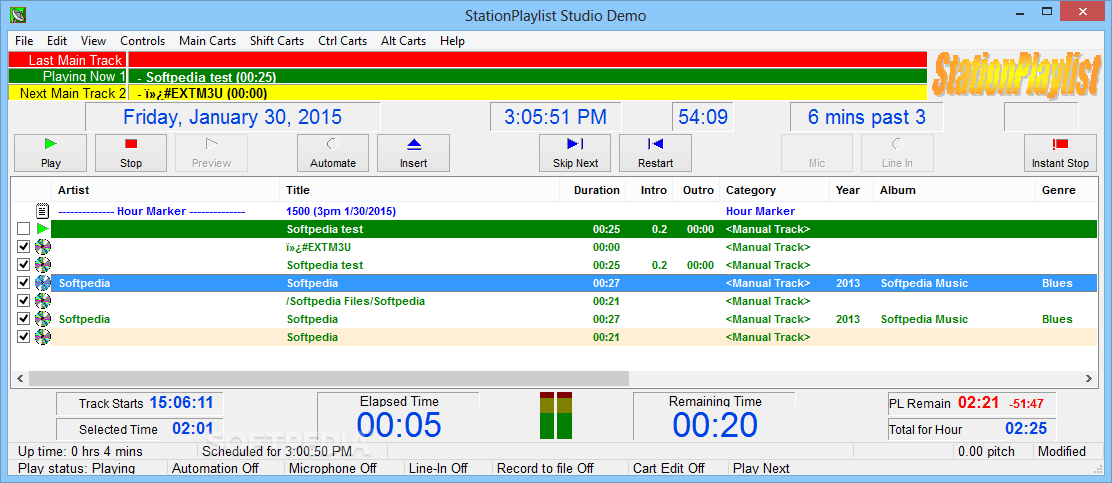Toggle the Automate button

(x=333, y=152)
